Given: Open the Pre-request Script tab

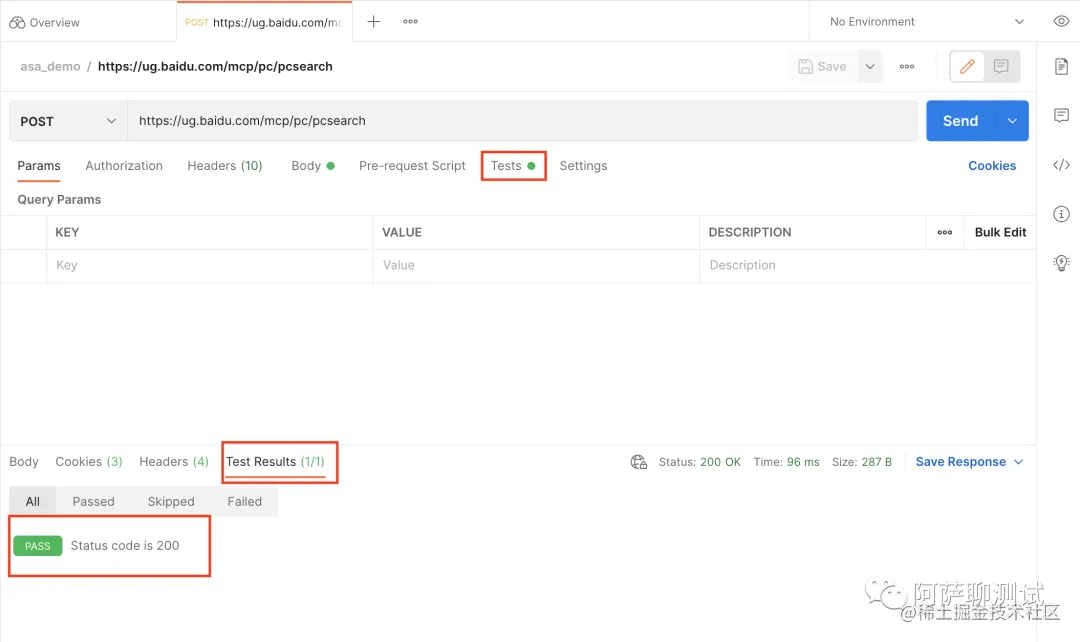Looking at the screenshot, I should [x=412, y=166].
